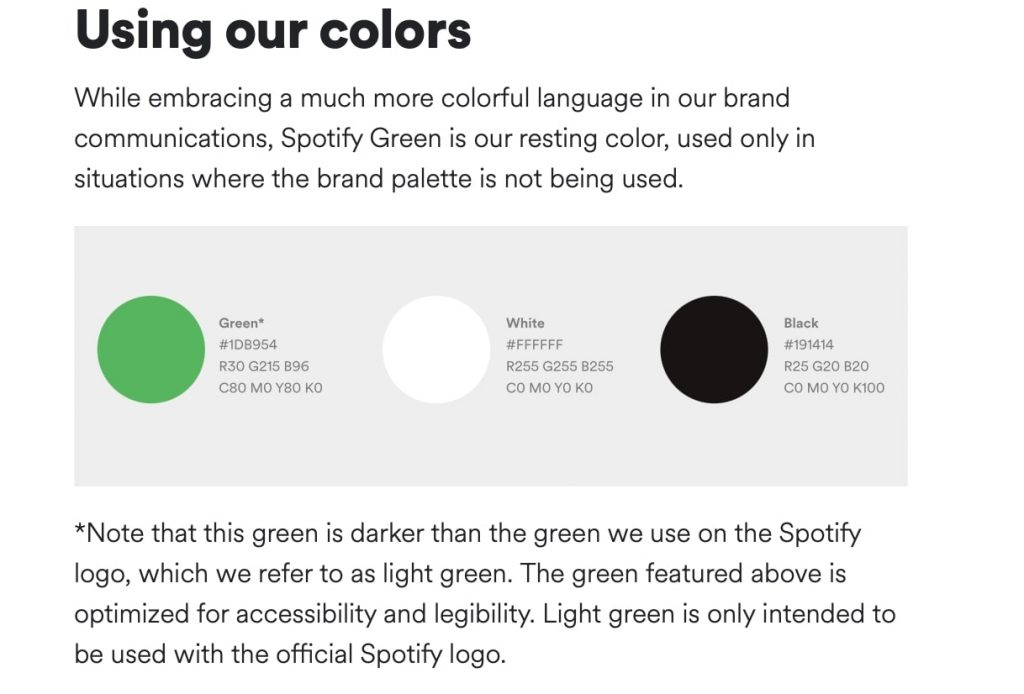Select the C0 M0 Y0 K100 value
The width and height of the screenshot is (1024, 694).
coord(834,388)
